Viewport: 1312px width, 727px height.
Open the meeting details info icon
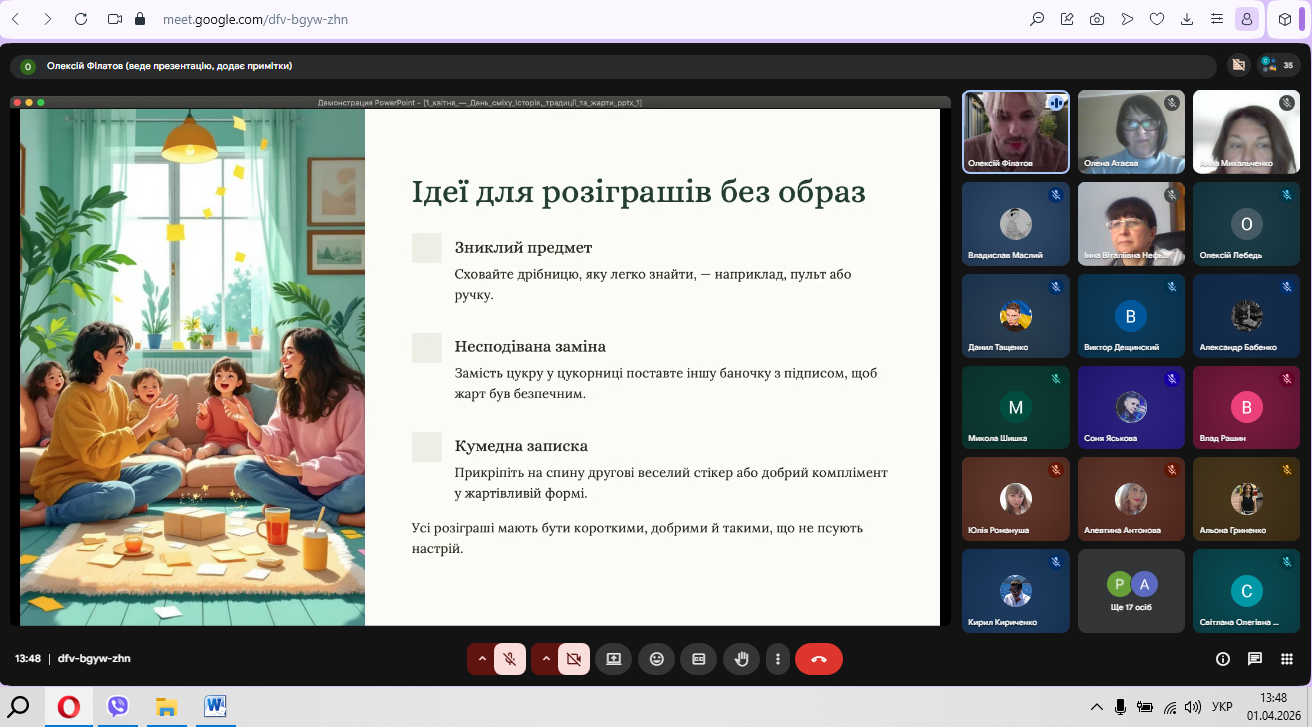(x=1222, y=659)
